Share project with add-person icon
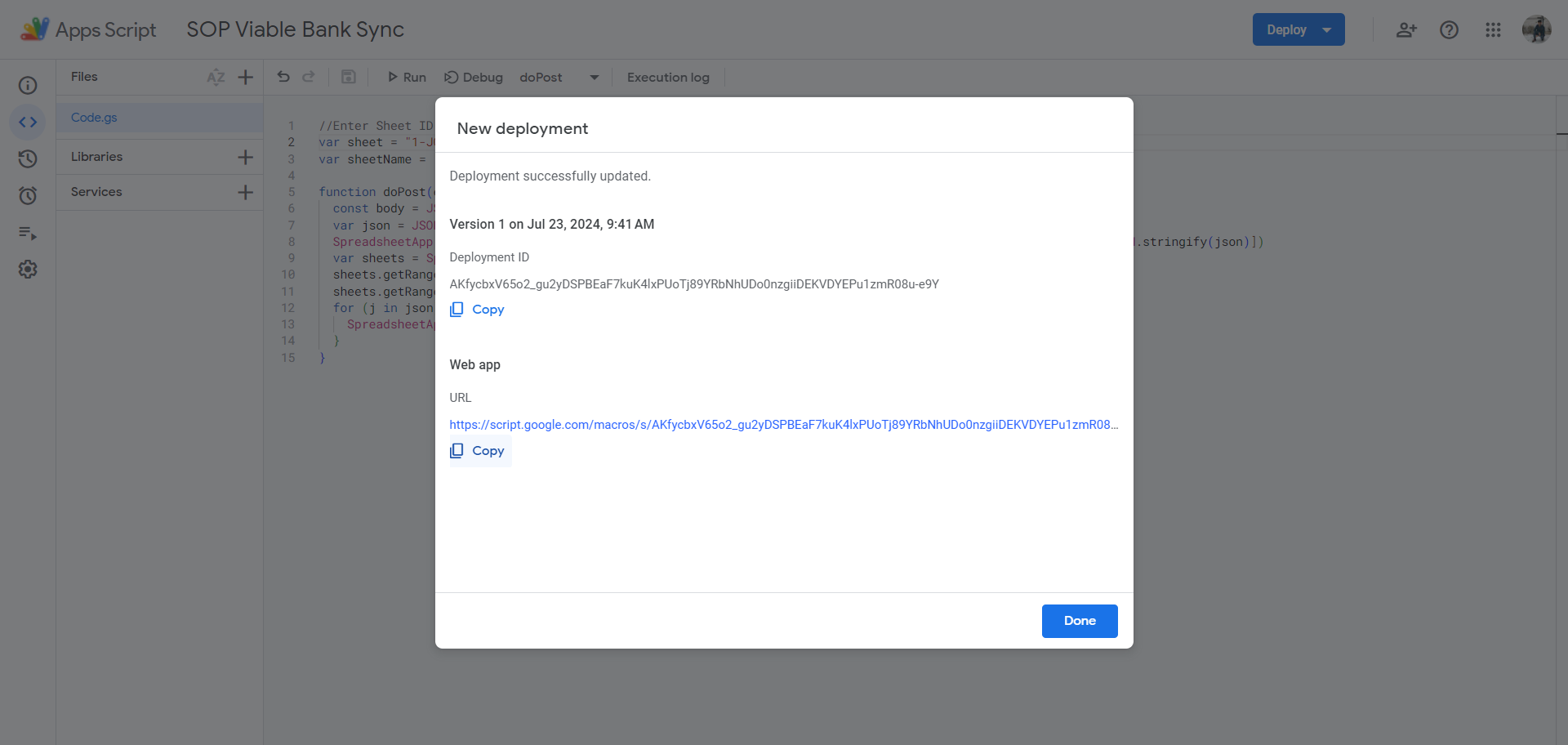The height and width of the screenshot is (745, 1568). pyautogui.click(x=1405, y=29)
